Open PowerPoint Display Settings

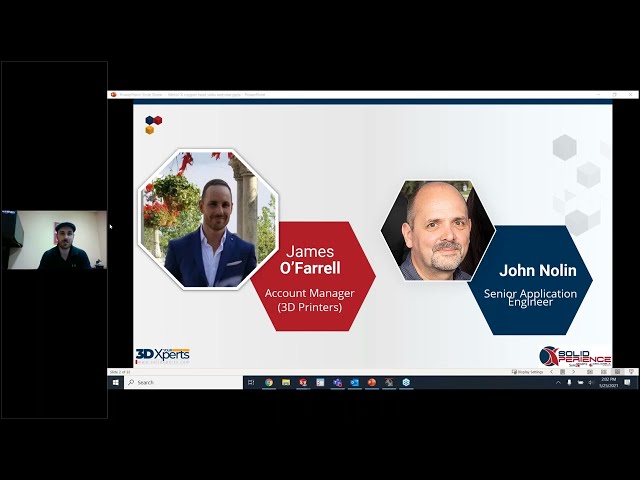(527, 372)
